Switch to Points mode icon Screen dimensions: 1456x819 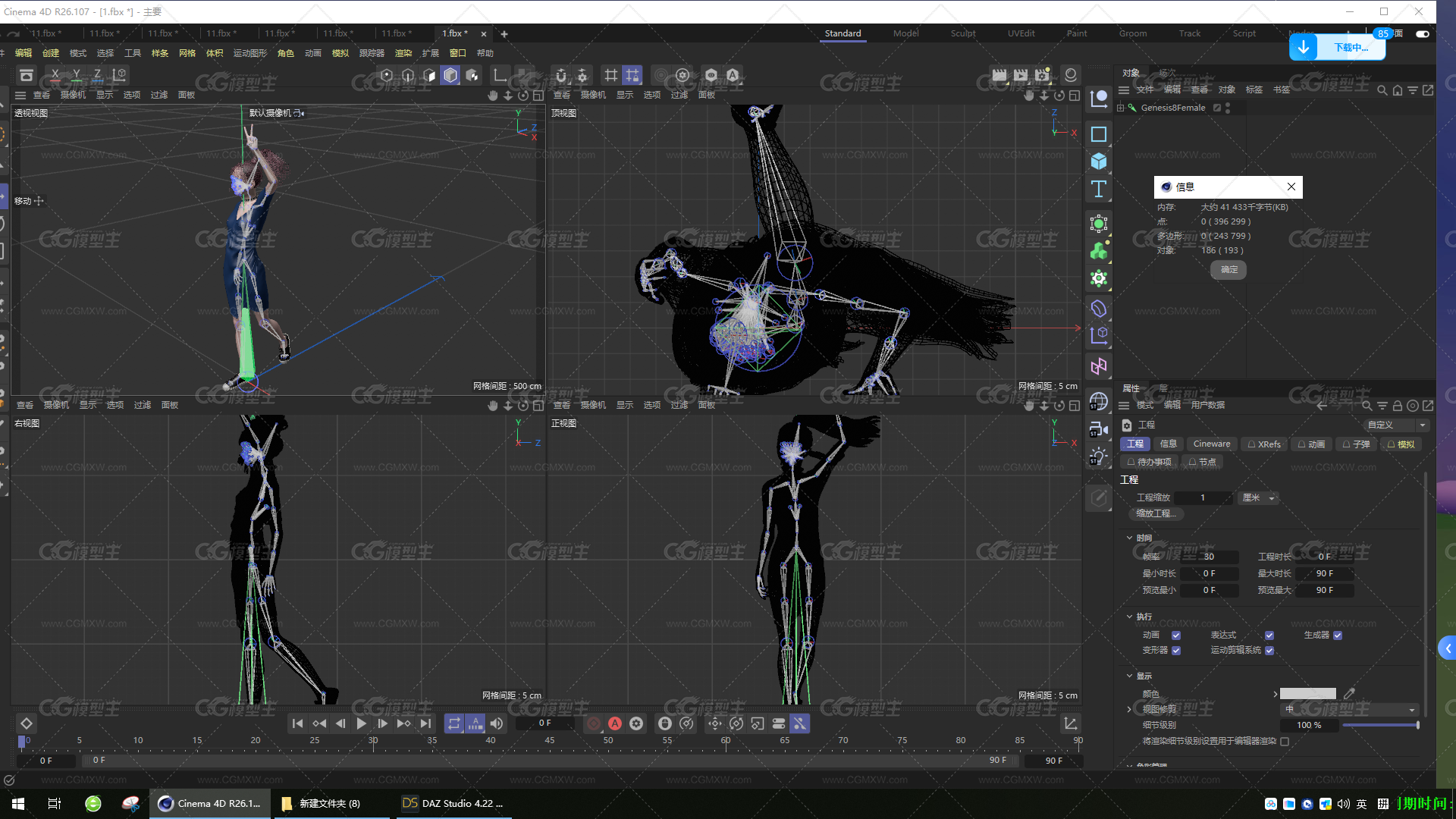[387, 75]
